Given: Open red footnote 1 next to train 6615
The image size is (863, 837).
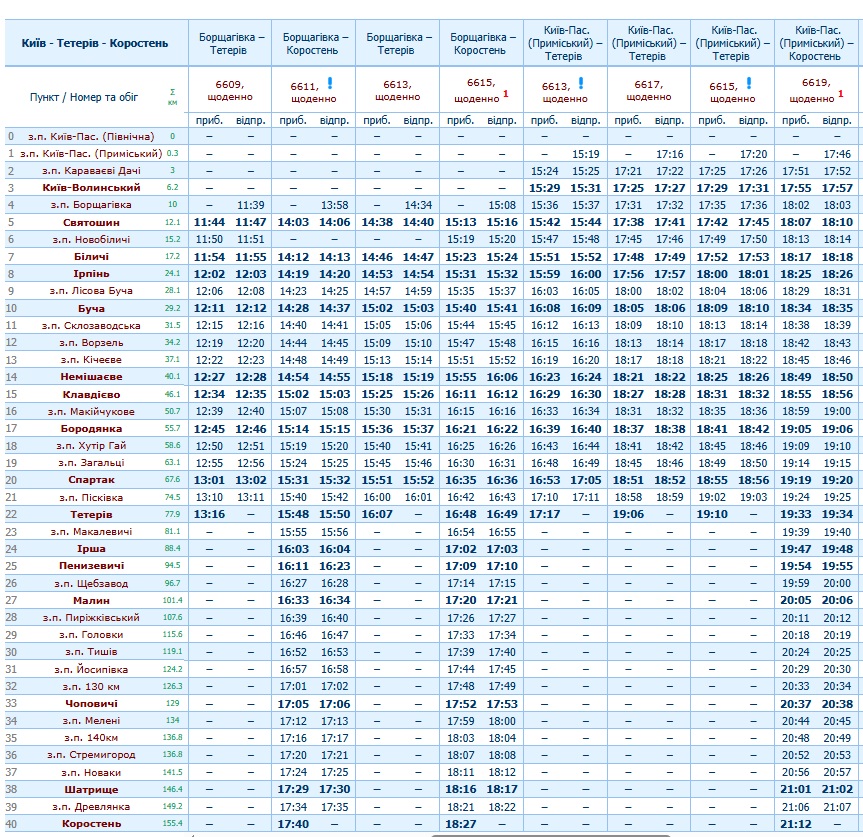Looking at the screenshot, I should pyautogui.click(x=506, y=94).
